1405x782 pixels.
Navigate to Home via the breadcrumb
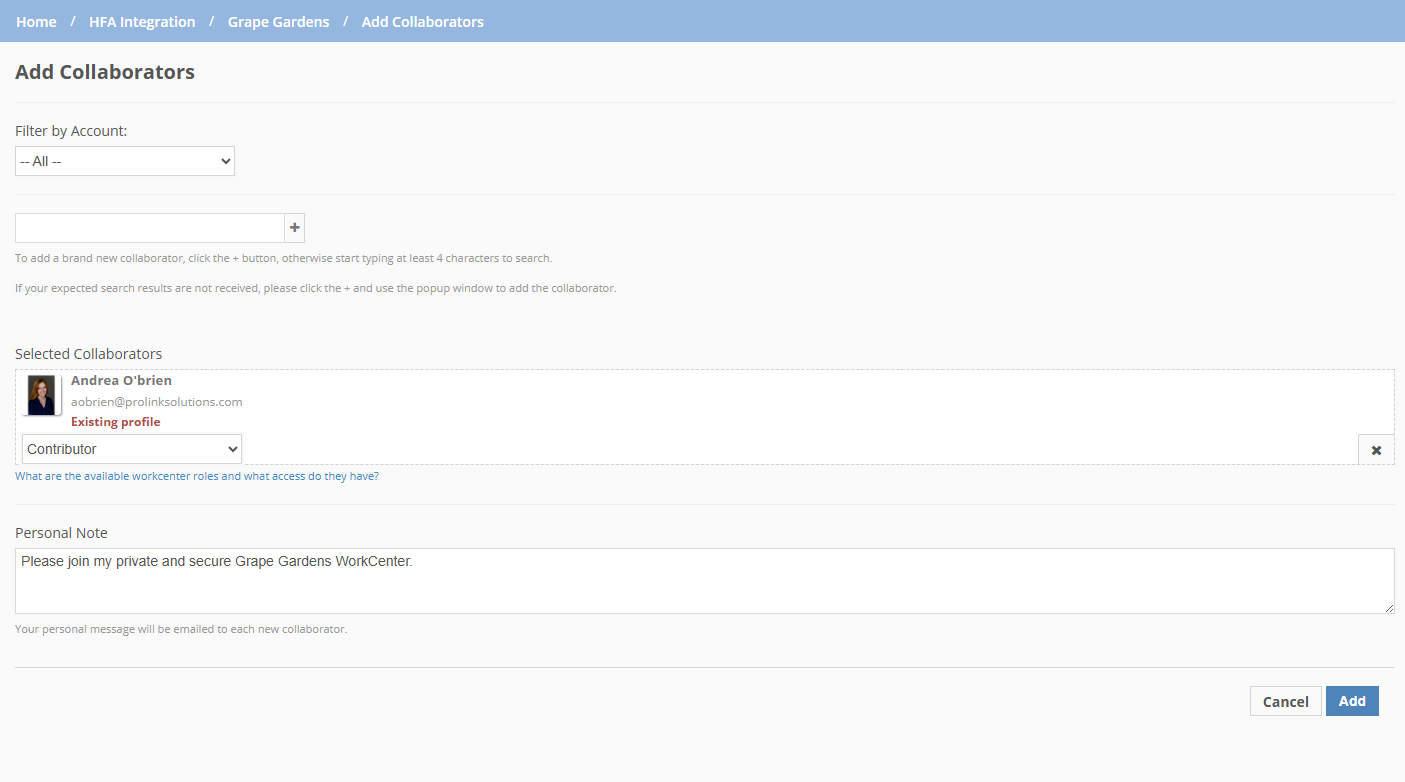[x=36, y=21]
